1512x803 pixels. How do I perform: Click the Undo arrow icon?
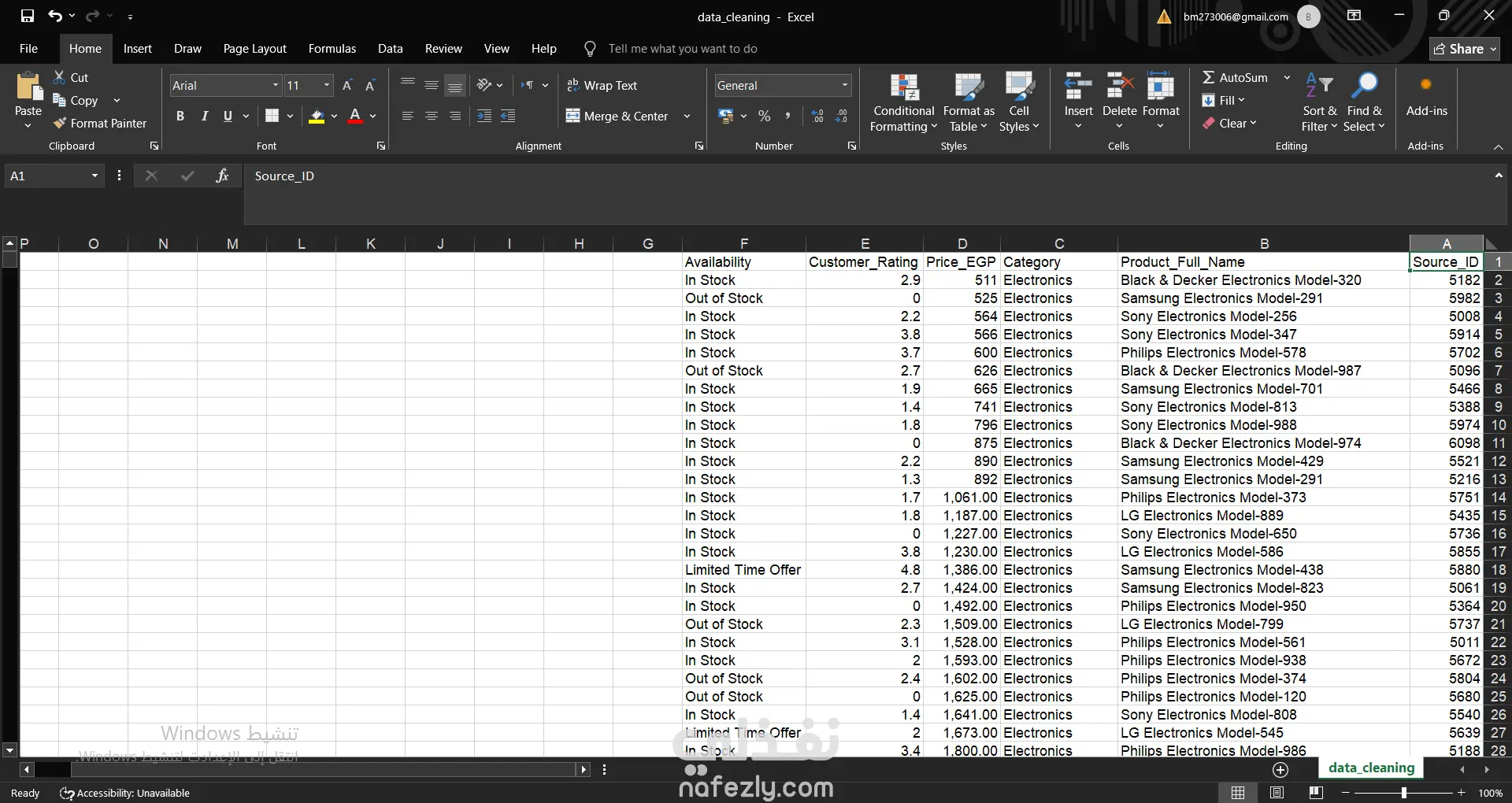tap(54, 16)
